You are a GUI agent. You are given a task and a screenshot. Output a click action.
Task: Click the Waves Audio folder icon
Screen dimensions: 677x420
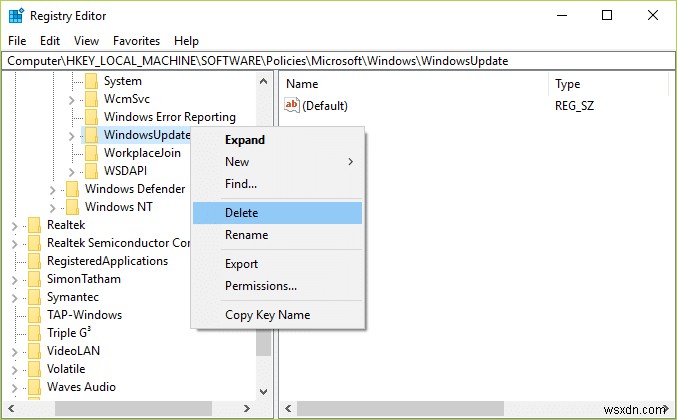[x=35, y=387]
